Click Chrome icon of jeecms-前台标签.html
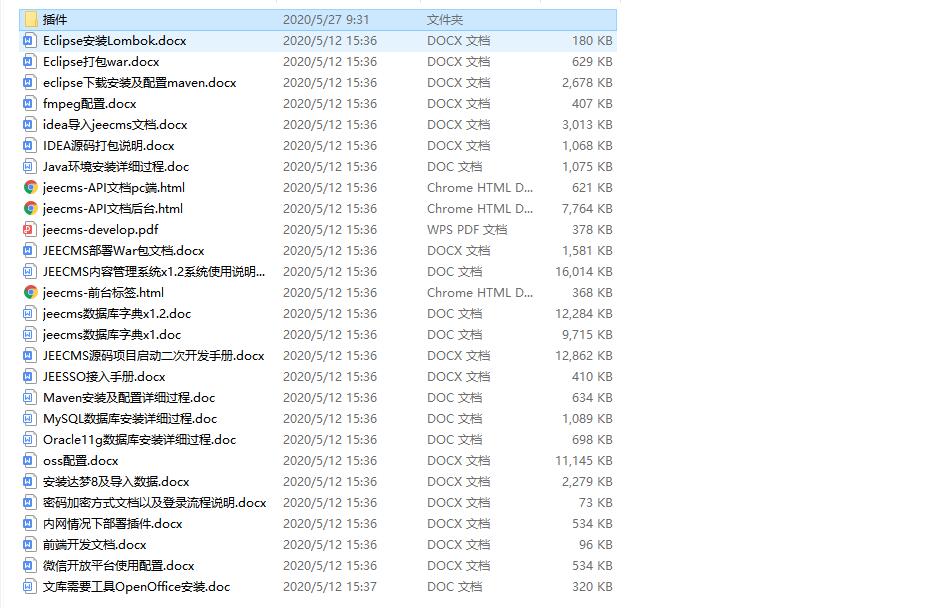Screen dimensions: 947x608 click(x=30, y=293)
